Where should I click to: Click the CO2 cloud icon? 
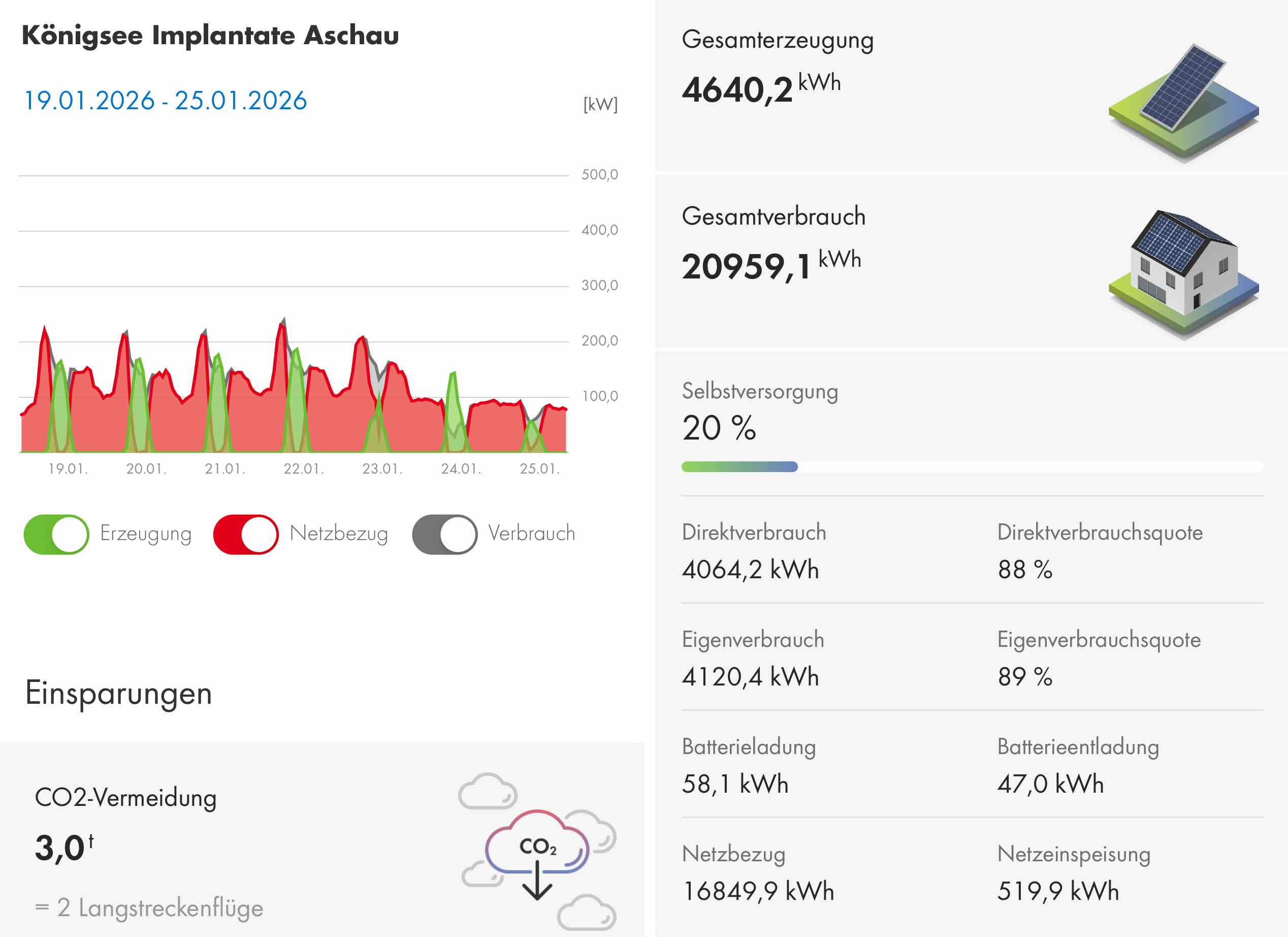537,850
